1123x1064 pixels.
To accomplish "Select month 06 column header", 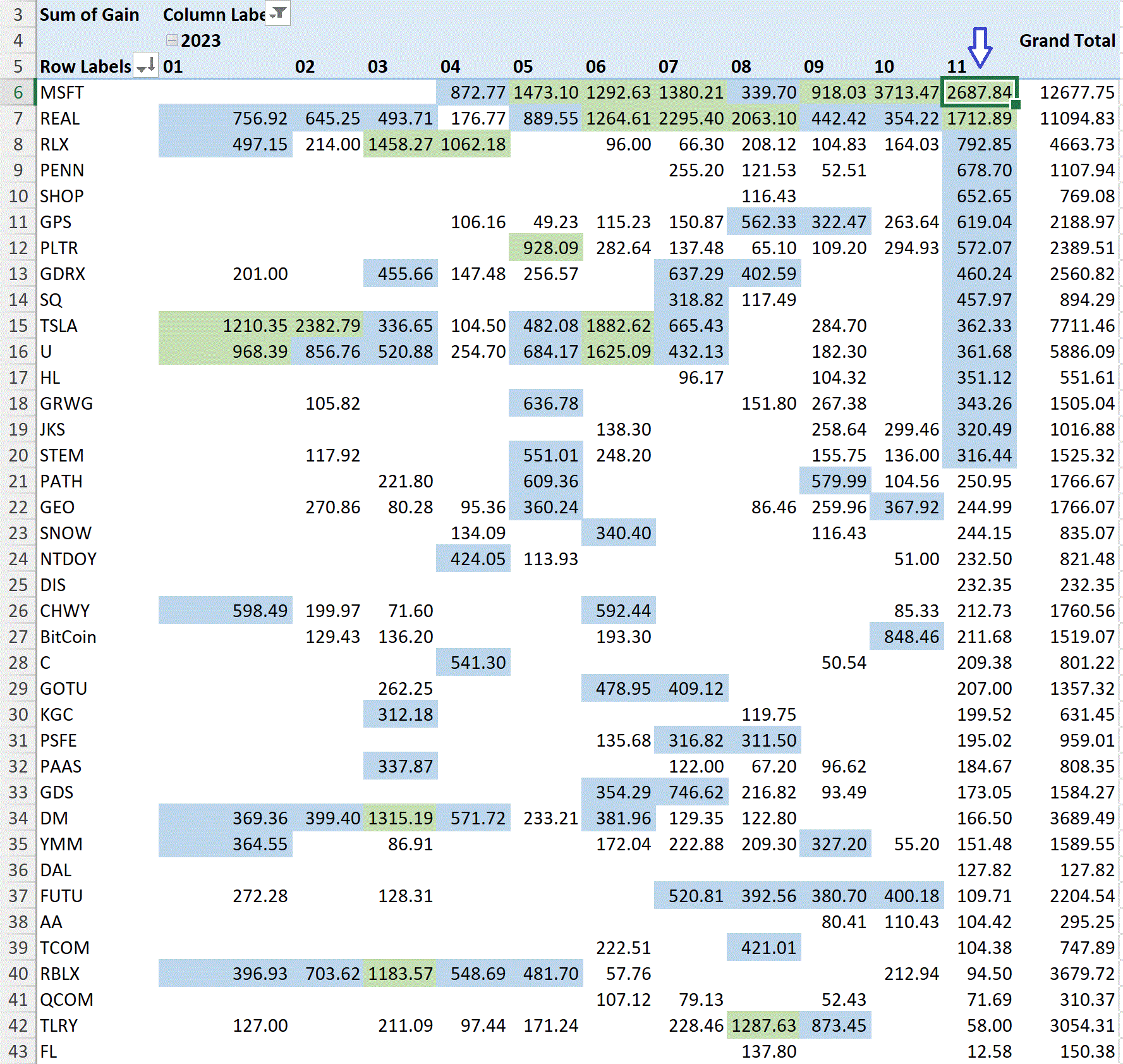I will coord(595,66).
